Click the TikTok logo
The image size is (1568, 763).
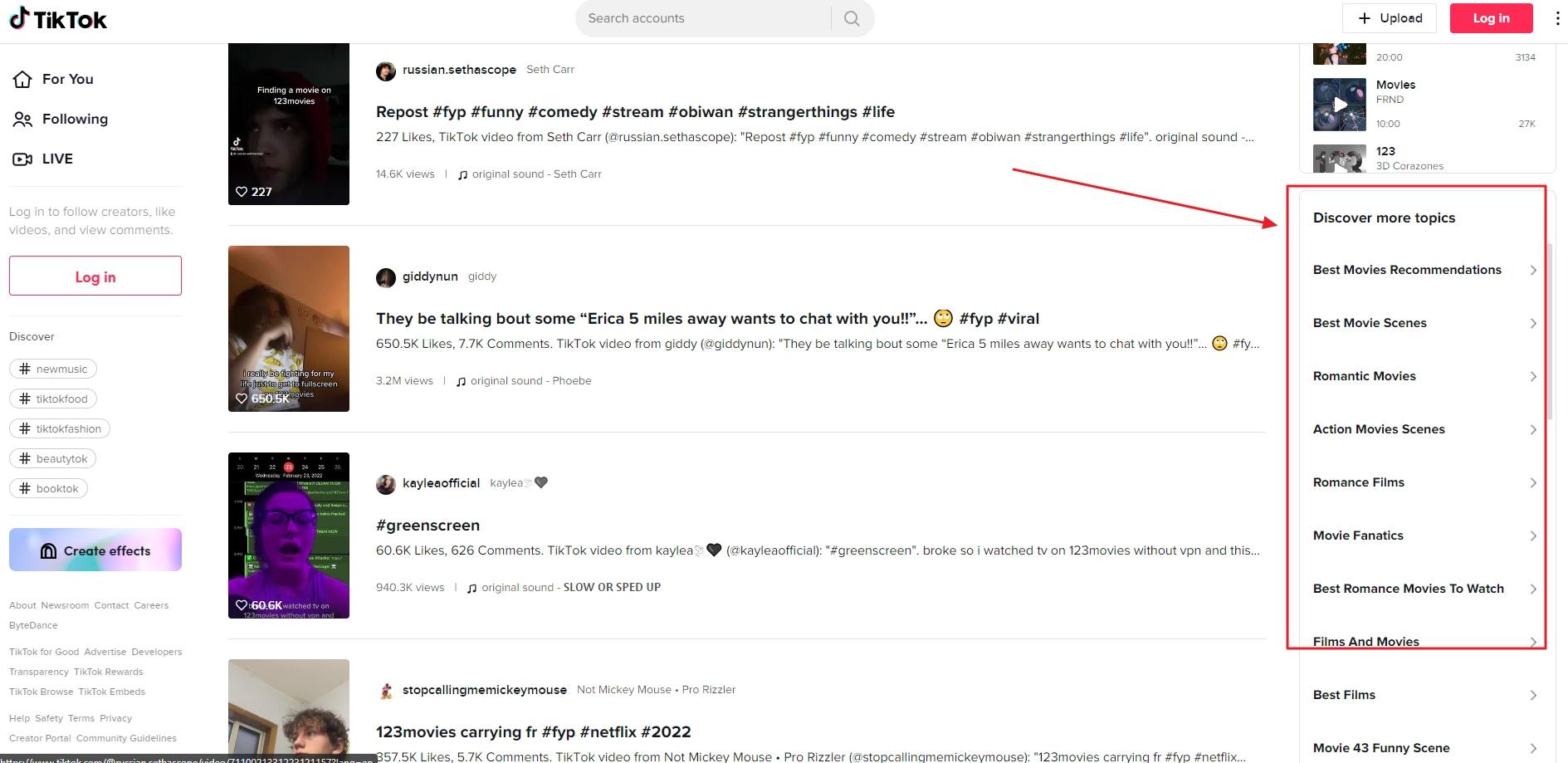[58, 18]
